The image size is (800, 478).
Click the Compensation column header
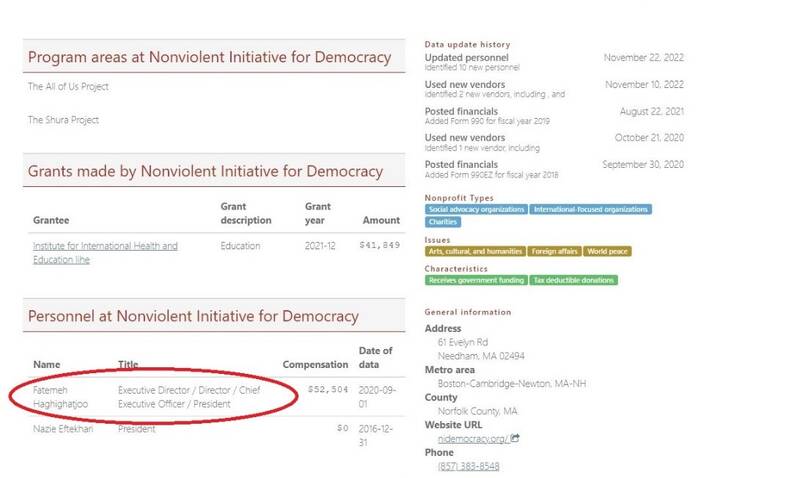pos(315,364)
